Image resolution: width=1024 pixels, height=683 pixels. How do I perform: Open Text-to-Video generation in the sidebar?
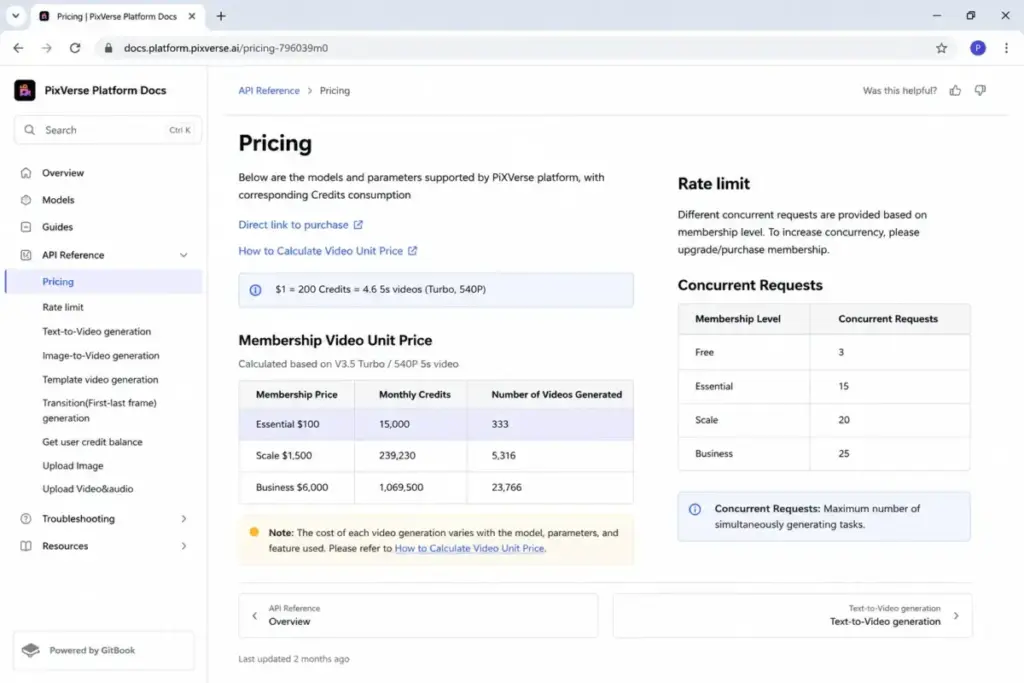[97, 332]
